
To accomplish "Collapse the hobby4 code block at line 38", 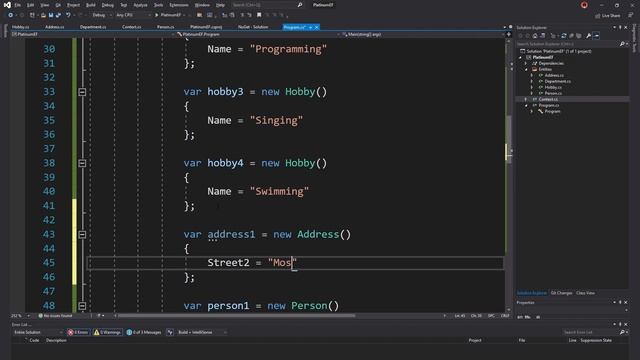I will (x=82, y=163).
